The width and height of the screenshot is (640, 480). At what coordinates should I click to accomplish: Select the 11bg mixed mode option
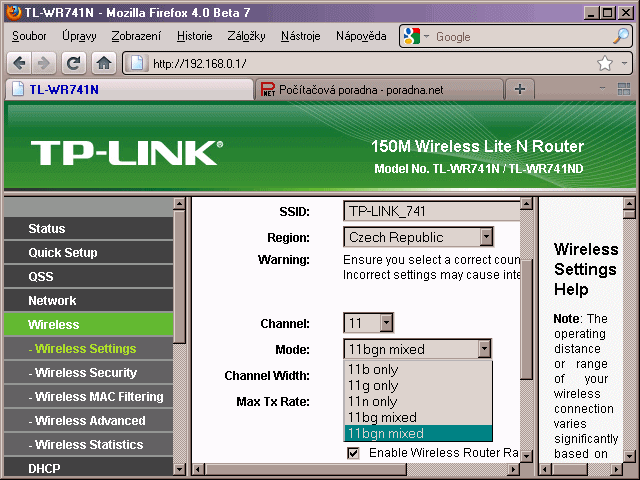(x=418, y=417)
